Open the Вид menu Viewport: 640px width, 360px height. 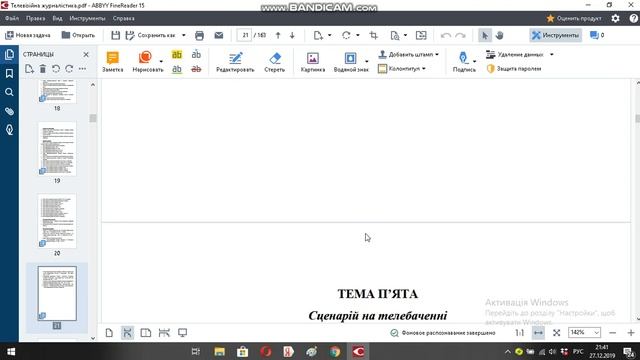(x=57, y=18)
